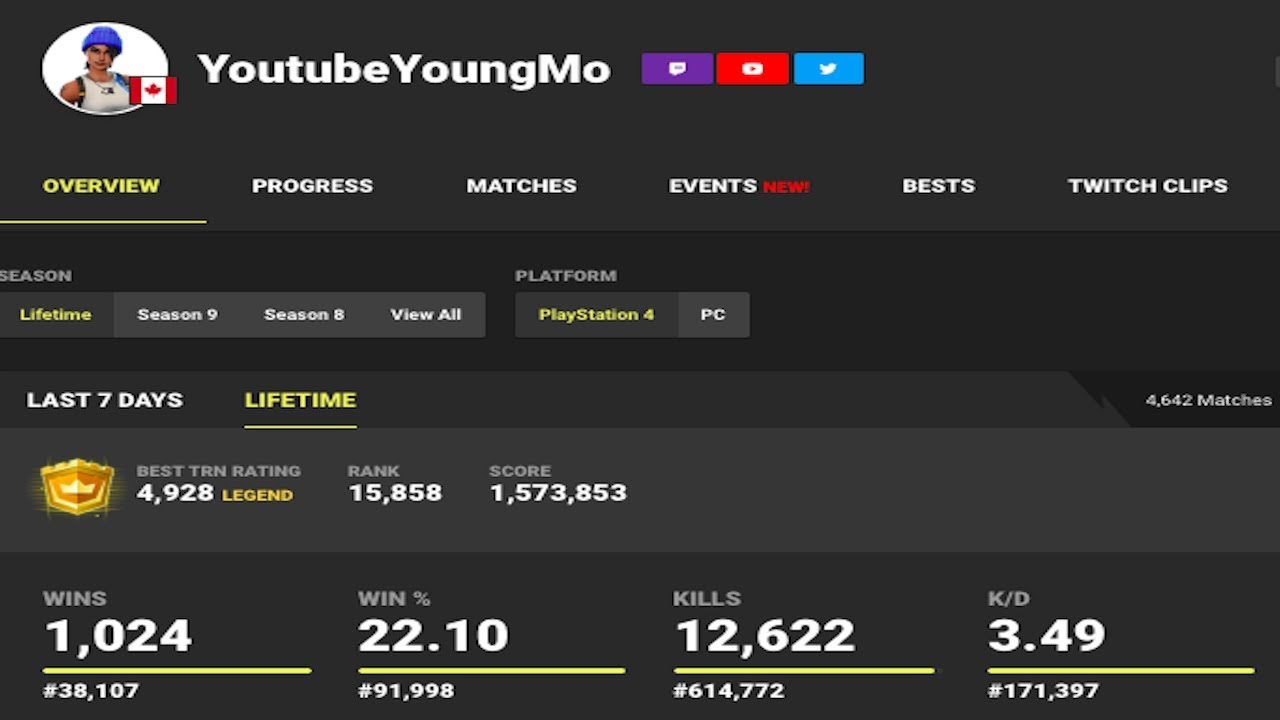Click the wins rank #38,107
Image resolution: width=1280 pixels, height=720 pixels.
pos(91,690)
